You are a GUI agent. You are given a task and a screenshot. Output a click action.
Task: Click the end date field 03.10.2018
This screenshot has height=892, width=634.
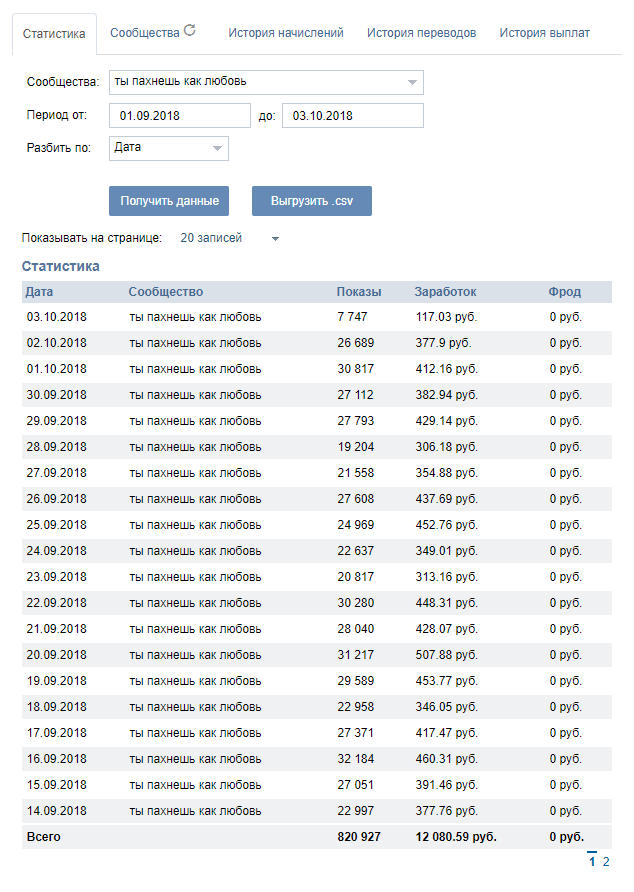click(x=352, y=116)
